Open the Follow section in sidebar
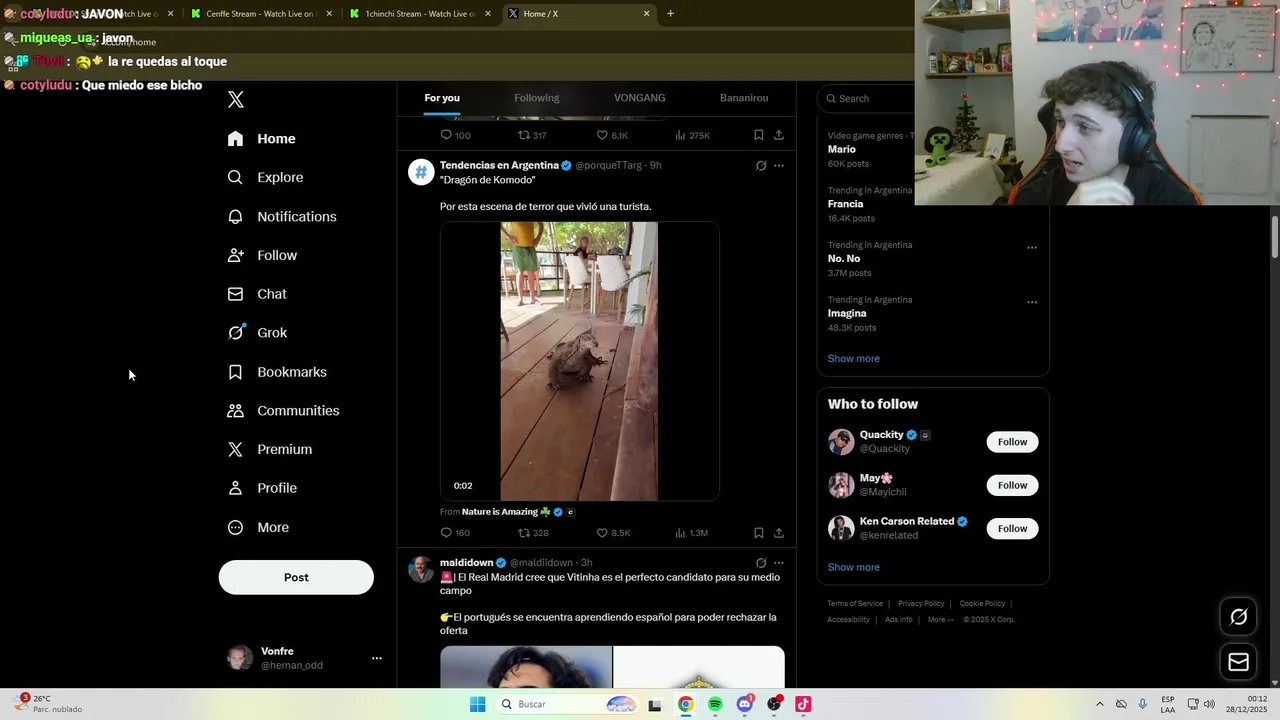 263,255
